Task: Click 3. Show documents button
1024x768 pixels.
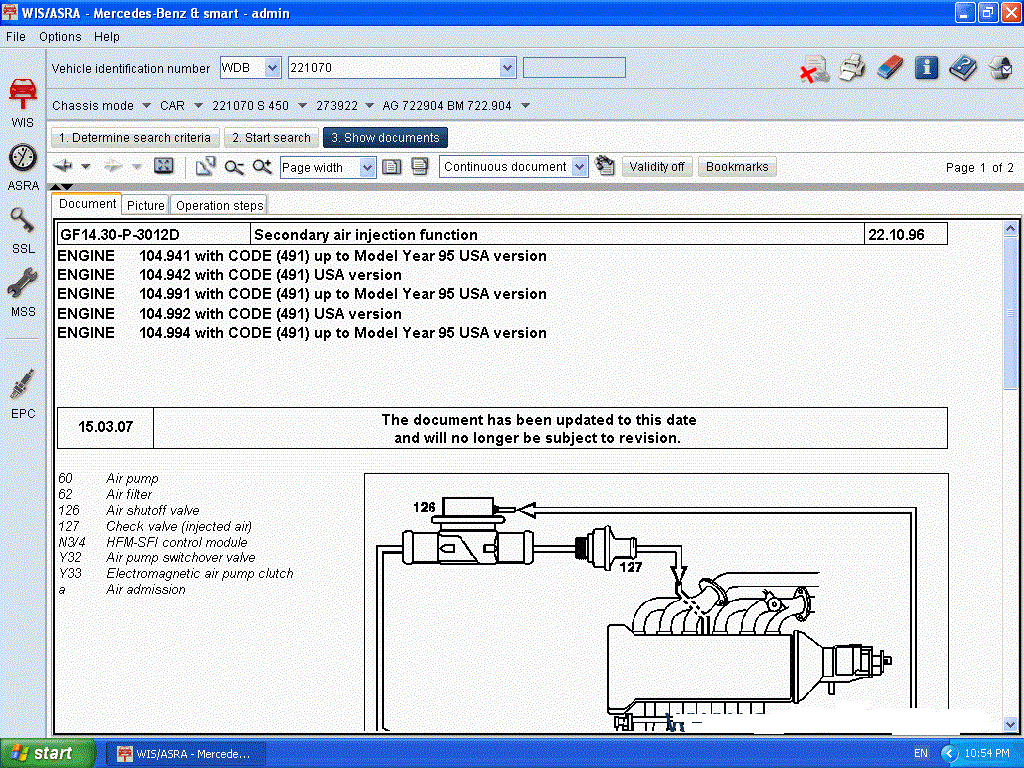Action: click(385, 138)
